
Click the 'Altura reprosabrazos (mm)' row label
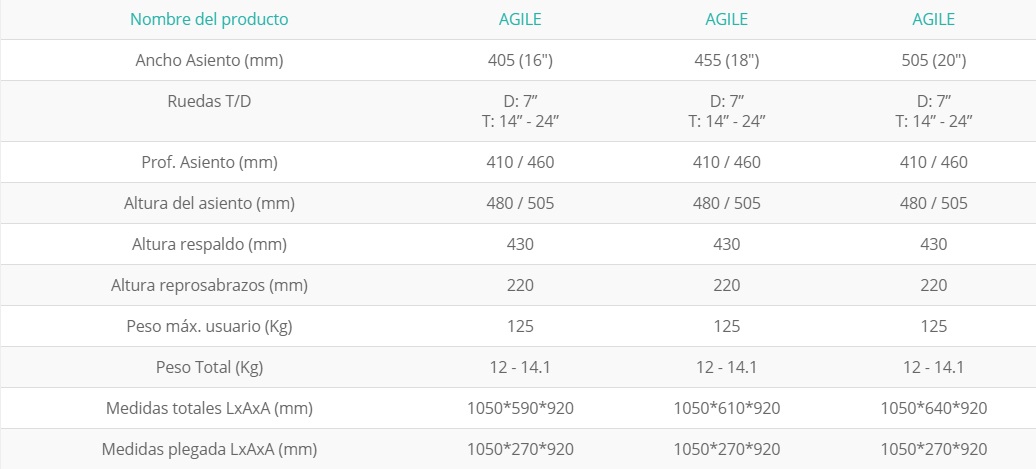coord(209,285)
